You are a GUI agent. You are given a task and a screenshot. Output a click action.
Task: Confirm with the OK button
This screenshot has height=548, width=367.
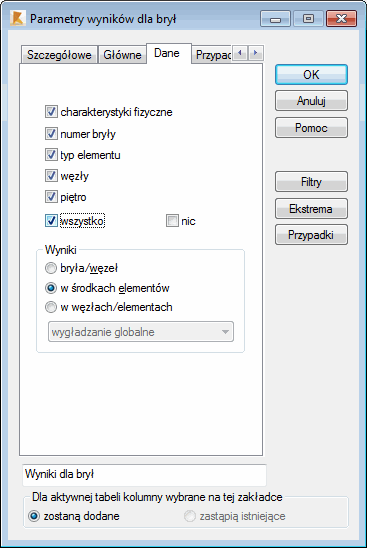pos(311,74)
